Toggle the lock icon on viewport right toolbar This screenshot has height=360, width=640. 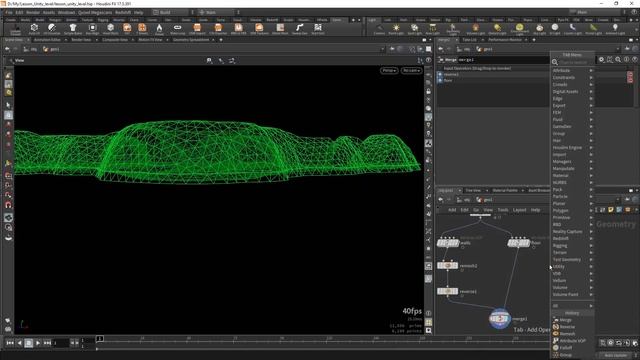[x=428, y=91]
